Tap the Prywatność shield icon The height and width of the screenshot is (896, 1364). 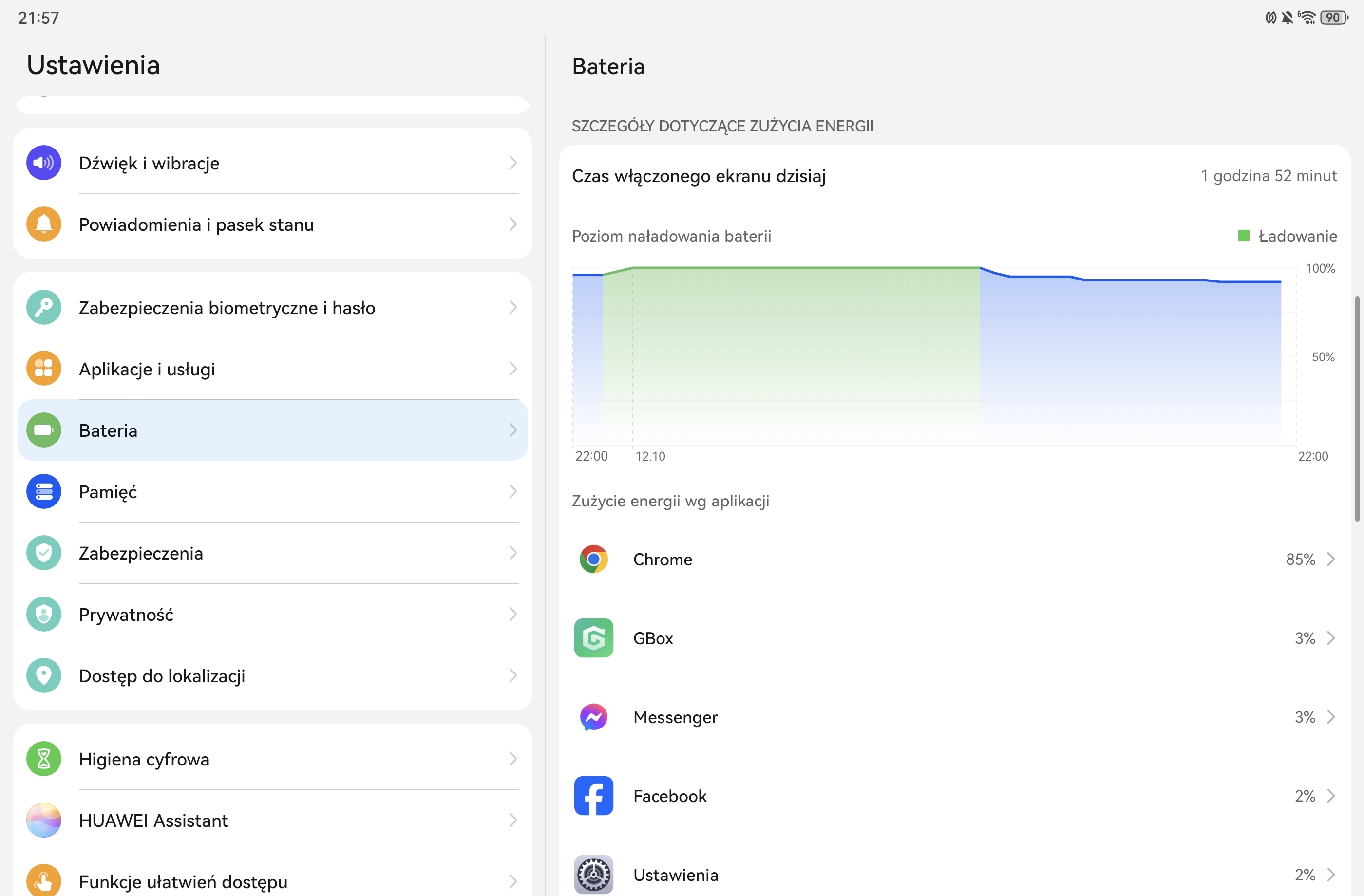point(43,614)
